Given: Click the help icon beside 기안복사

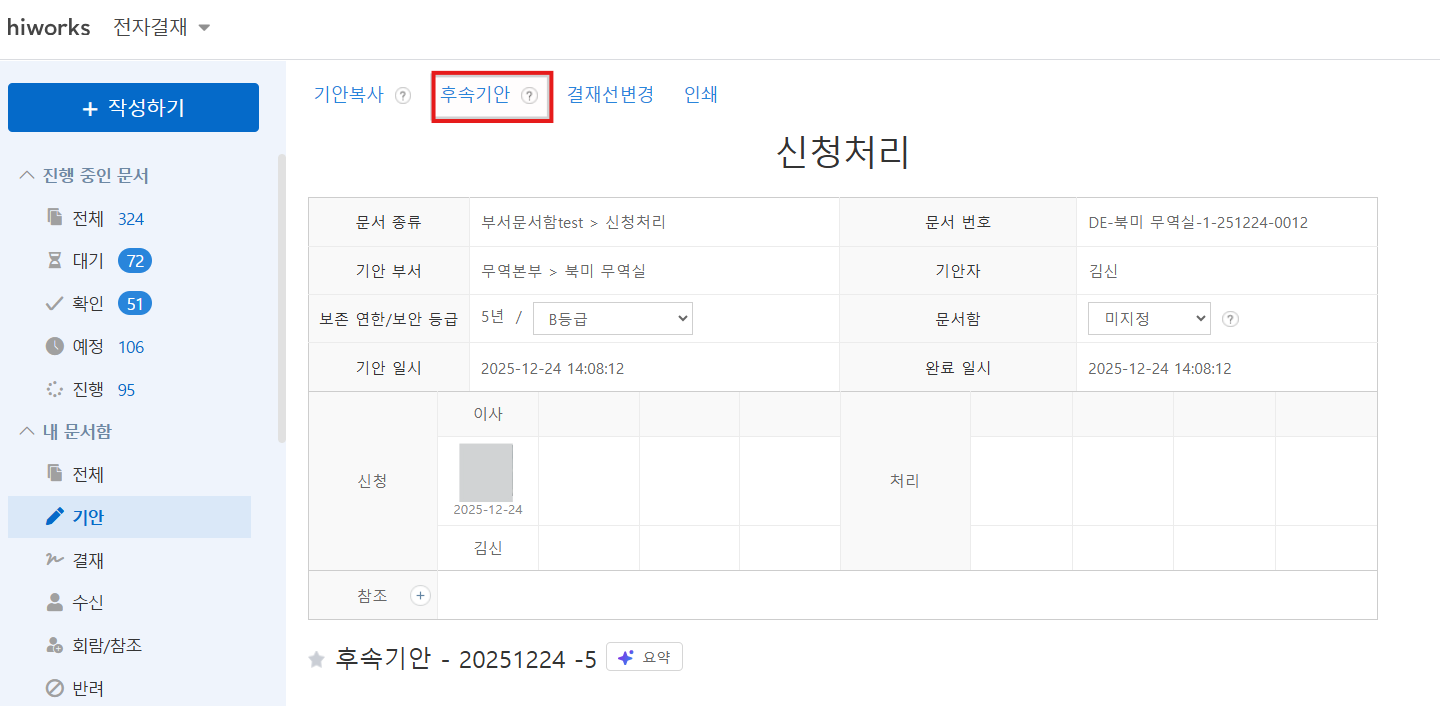Looking at the screenshot, I should point(403,96).
